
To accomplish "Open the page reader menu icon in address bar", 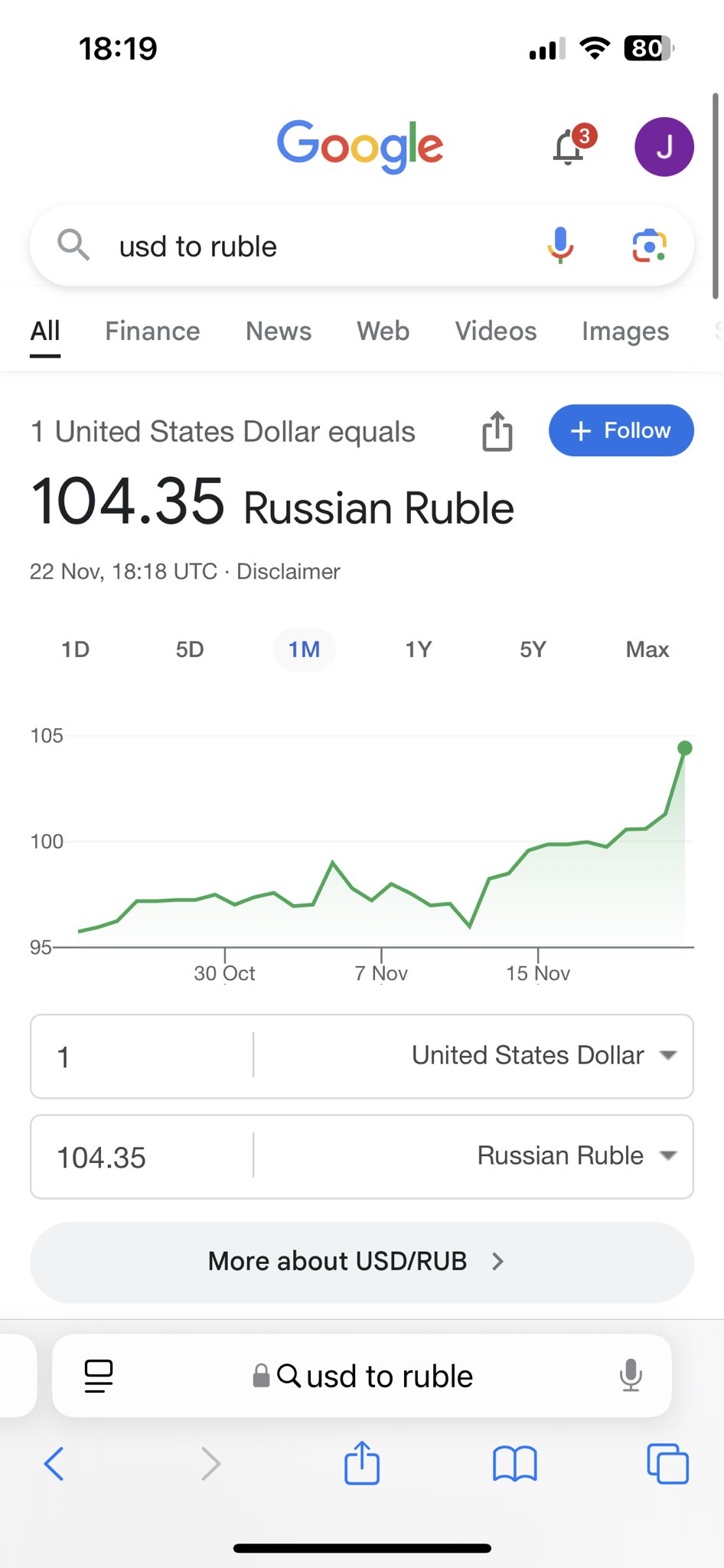I will (x=99, y=1376).
